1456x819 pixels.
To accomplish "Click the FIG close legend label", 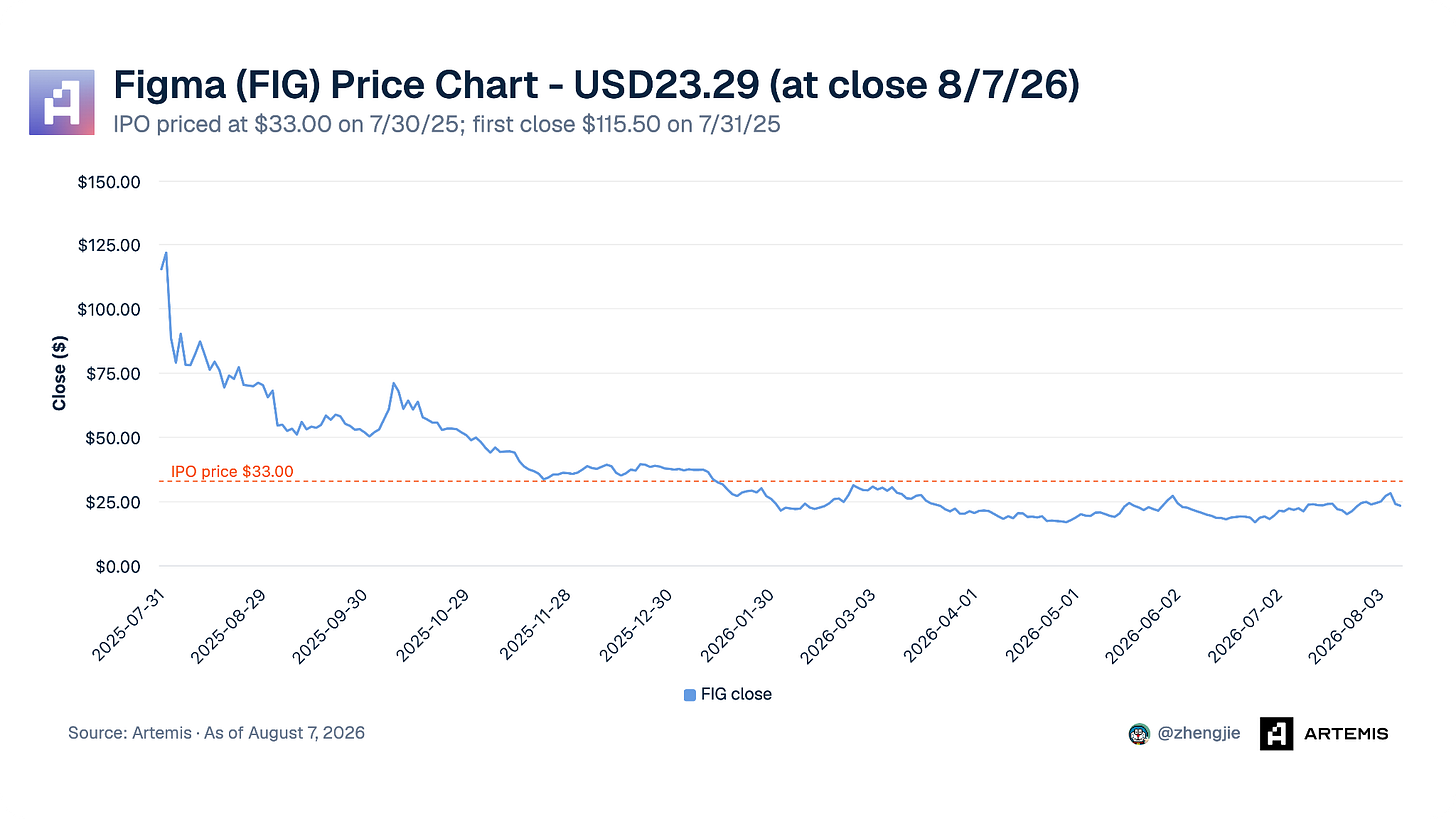I will click(x=736, y=694).
